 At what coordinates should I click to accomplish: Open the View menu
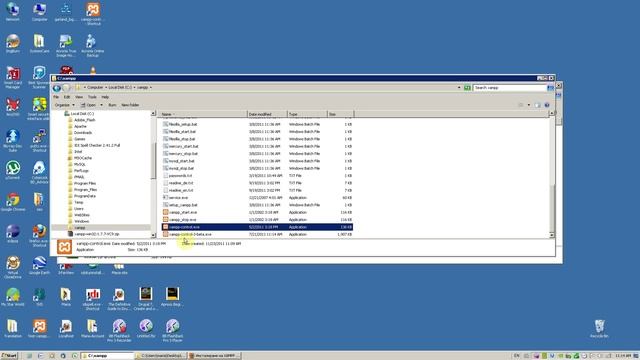click(x=79, y=97)
